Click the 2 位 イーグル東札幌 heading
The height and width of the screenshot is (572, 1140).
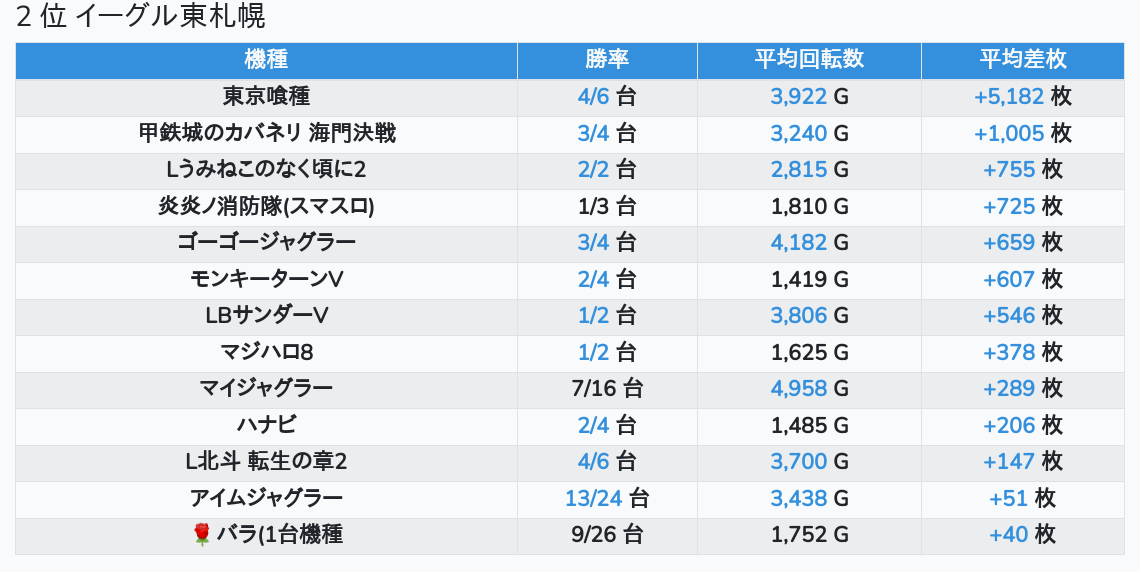point(140,16)
